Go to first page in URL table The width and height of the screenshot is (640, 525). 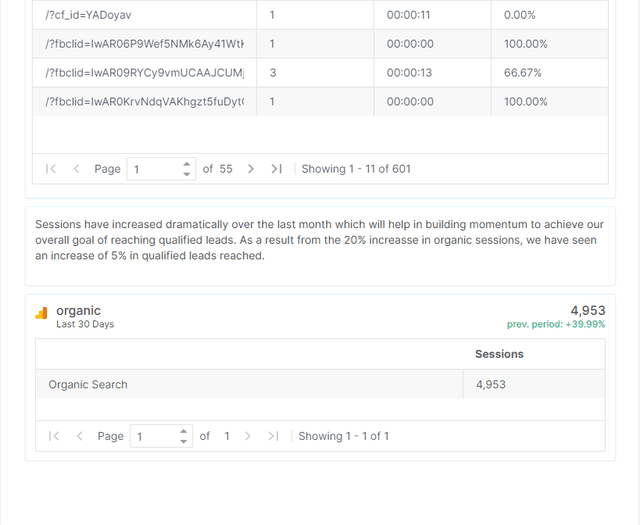click(51, 169)
